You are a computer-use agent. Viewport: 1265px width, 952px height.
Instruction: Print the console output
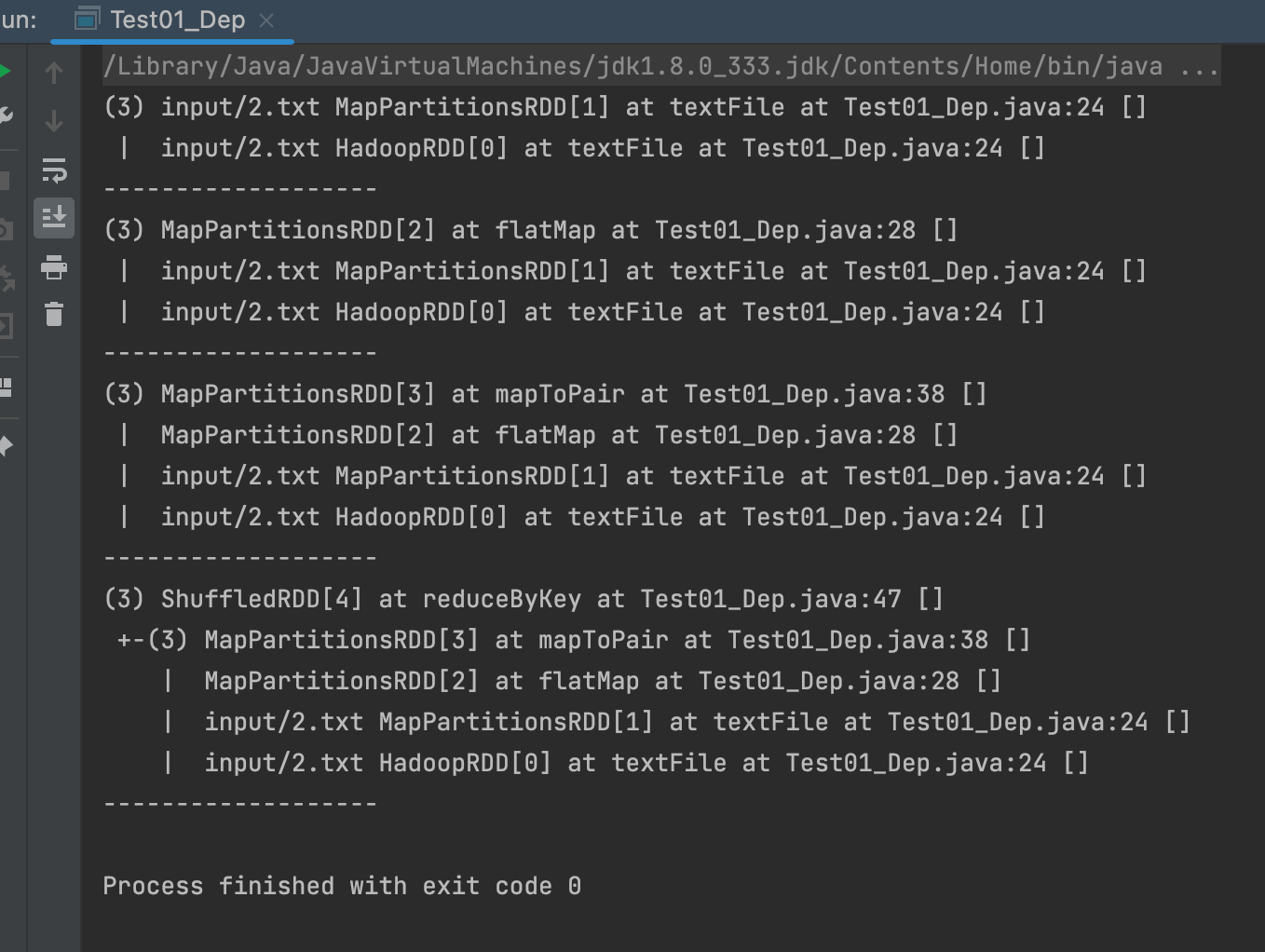pos(54,267)
